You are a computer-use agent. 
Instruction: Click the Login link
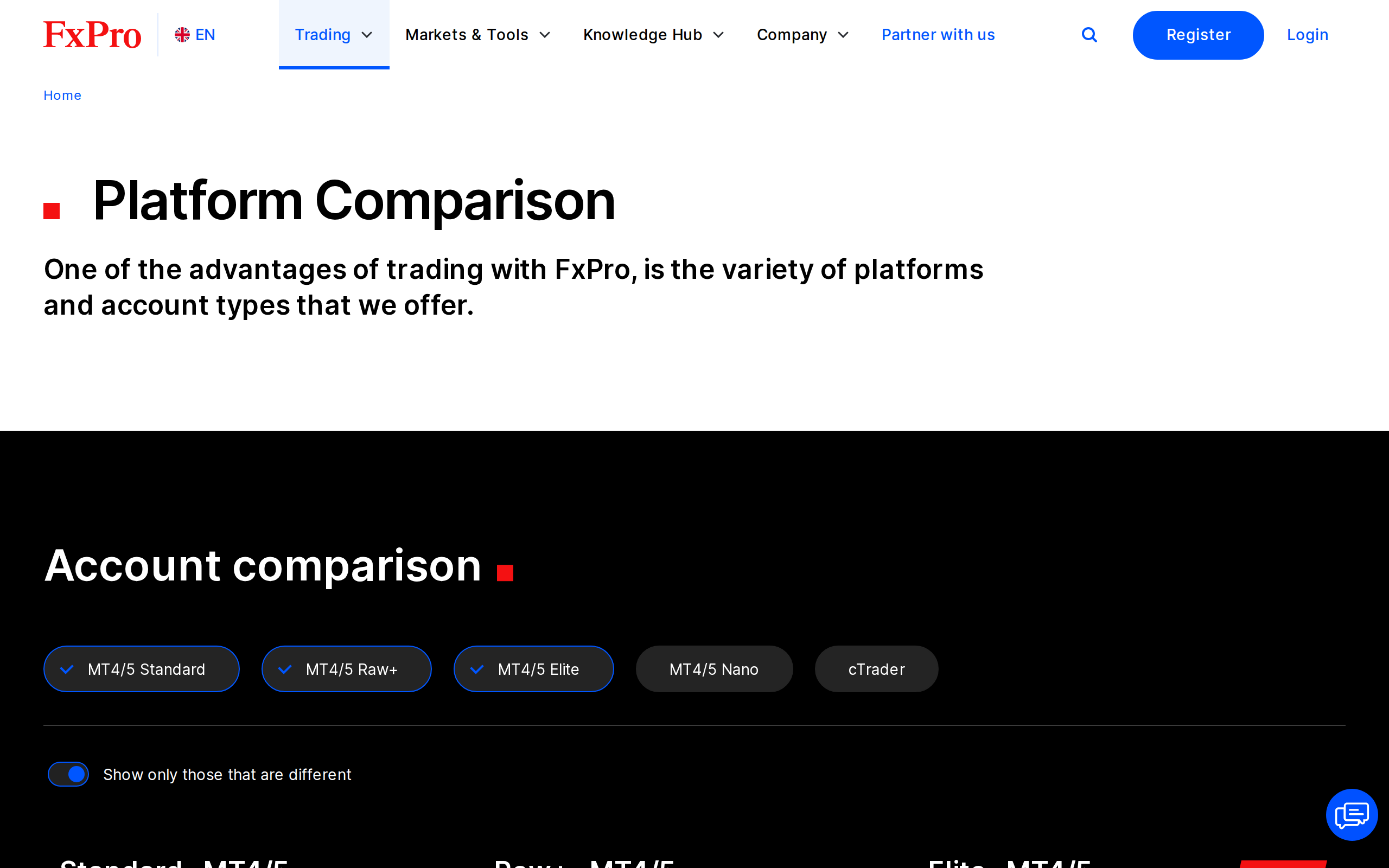(x=1307, y=35)
